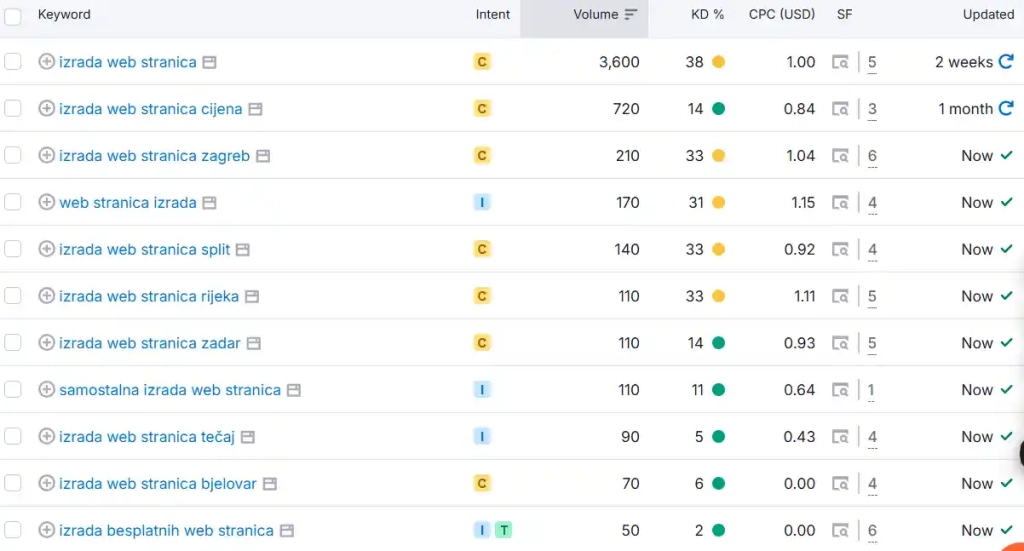Click refresh icon for 'izrada web stranica cijena'

point(1006,109)
